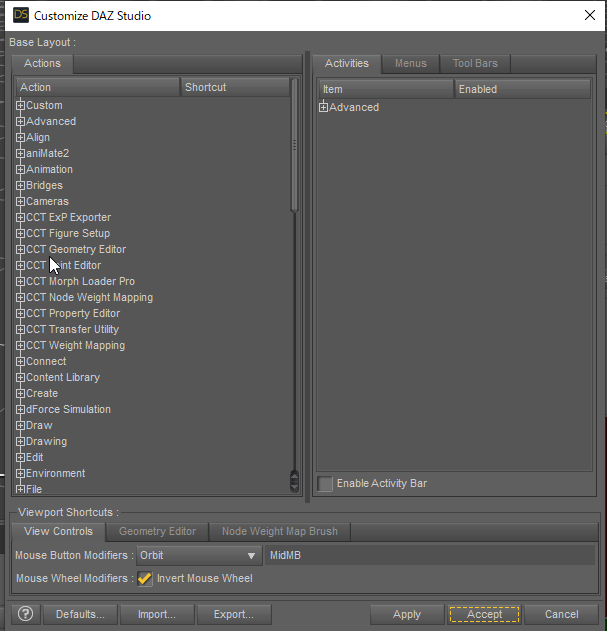Switch to the Actions tab
Viewport: 607px width, 631px height.
42,64
